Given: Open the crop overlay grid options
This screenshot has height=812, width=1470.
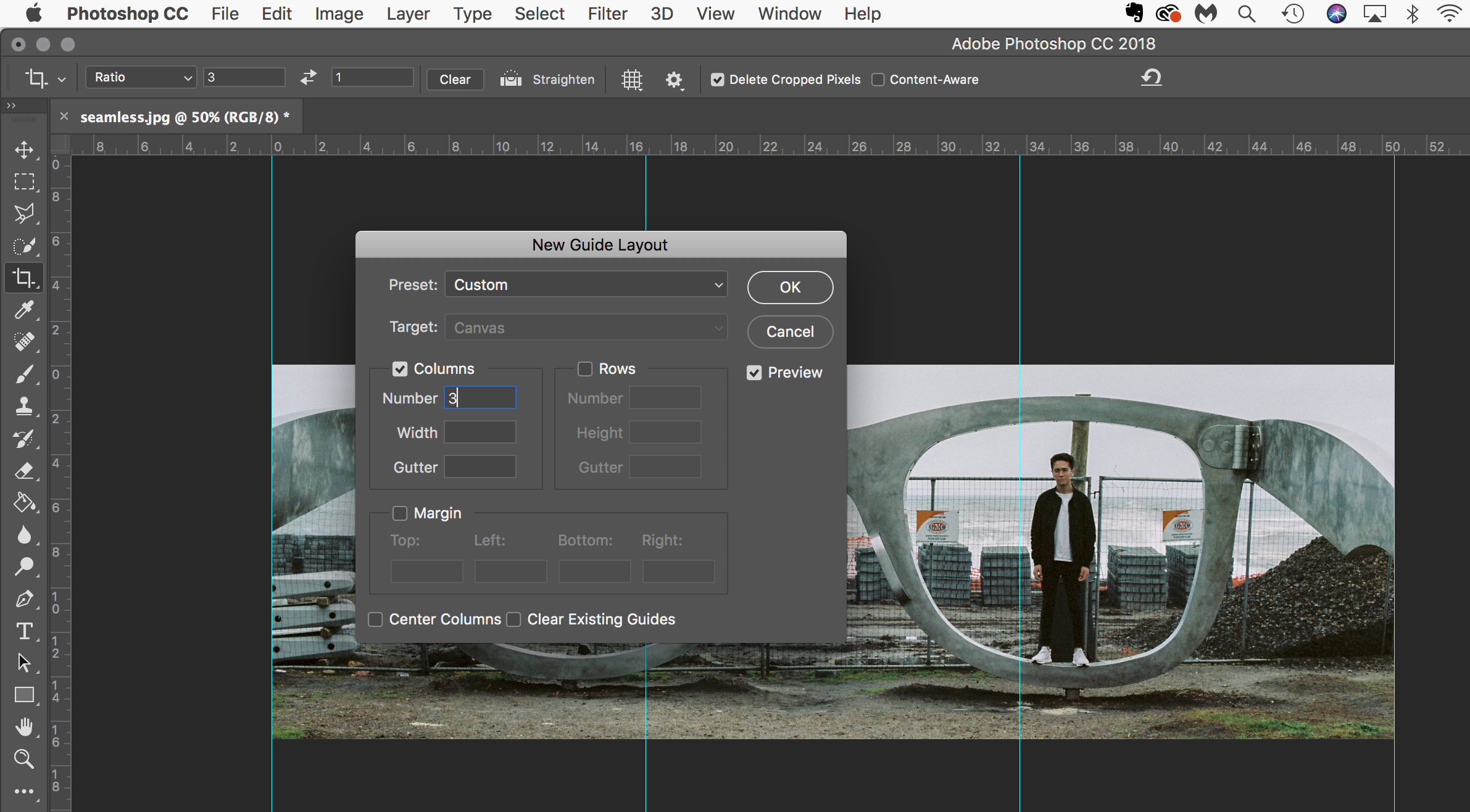Looking at the screenshot, I should [631, 80].
